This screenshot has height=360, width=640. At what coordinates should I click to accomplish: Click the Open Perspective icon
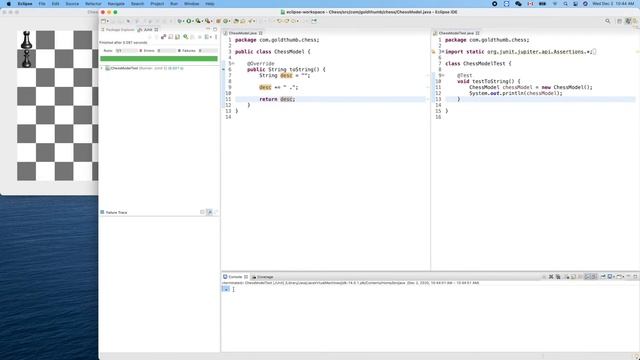click(619, 21)
